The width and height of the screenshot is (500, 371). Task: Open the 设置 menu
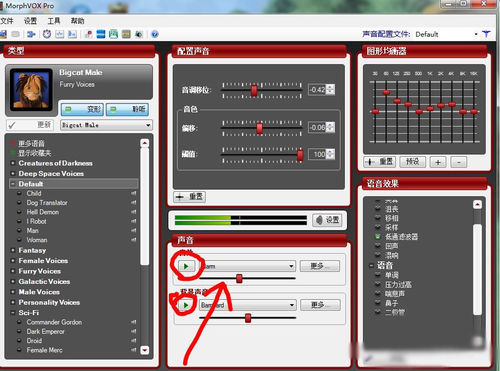(30, 21)
